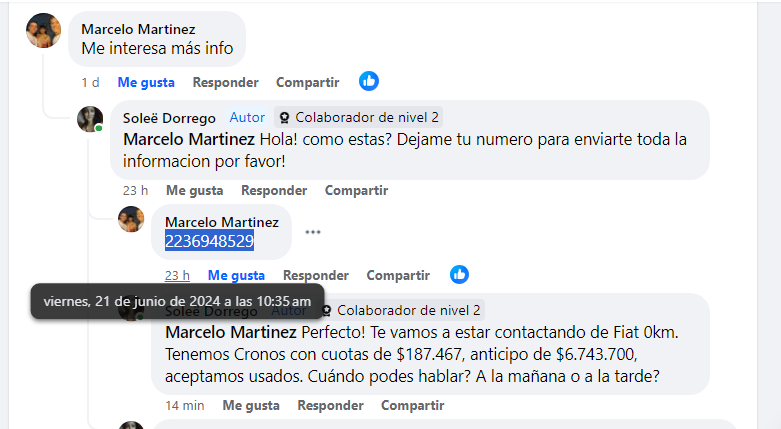This screenshot has height=429, width=781.
Task: Click Responder under the Fiat 0km comment
Action: click(x=330, y=405)
